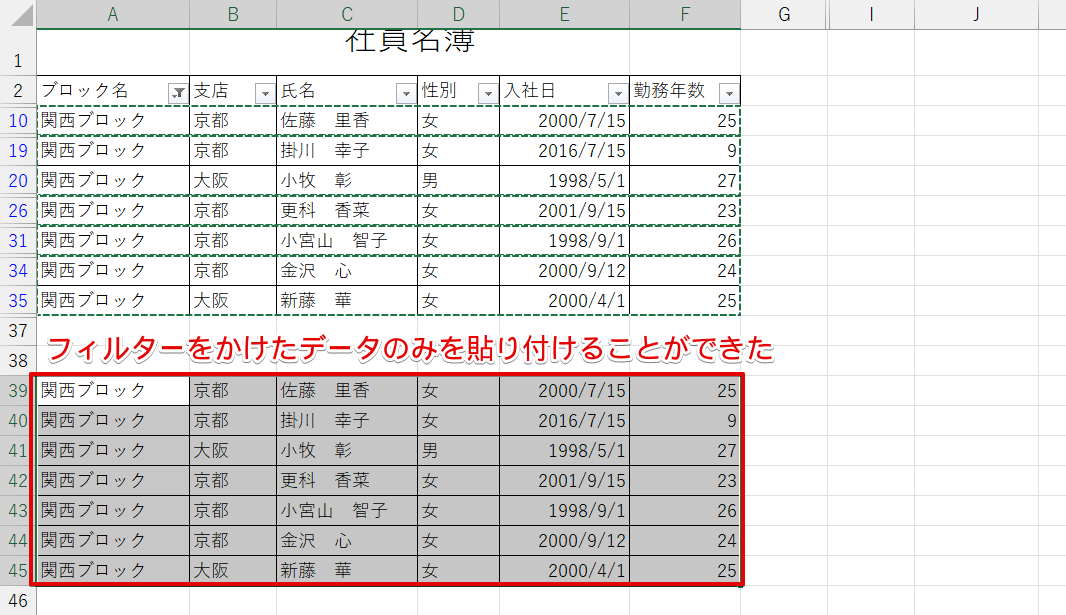Select column A header

pyautogui.click(x=113, y=14)
